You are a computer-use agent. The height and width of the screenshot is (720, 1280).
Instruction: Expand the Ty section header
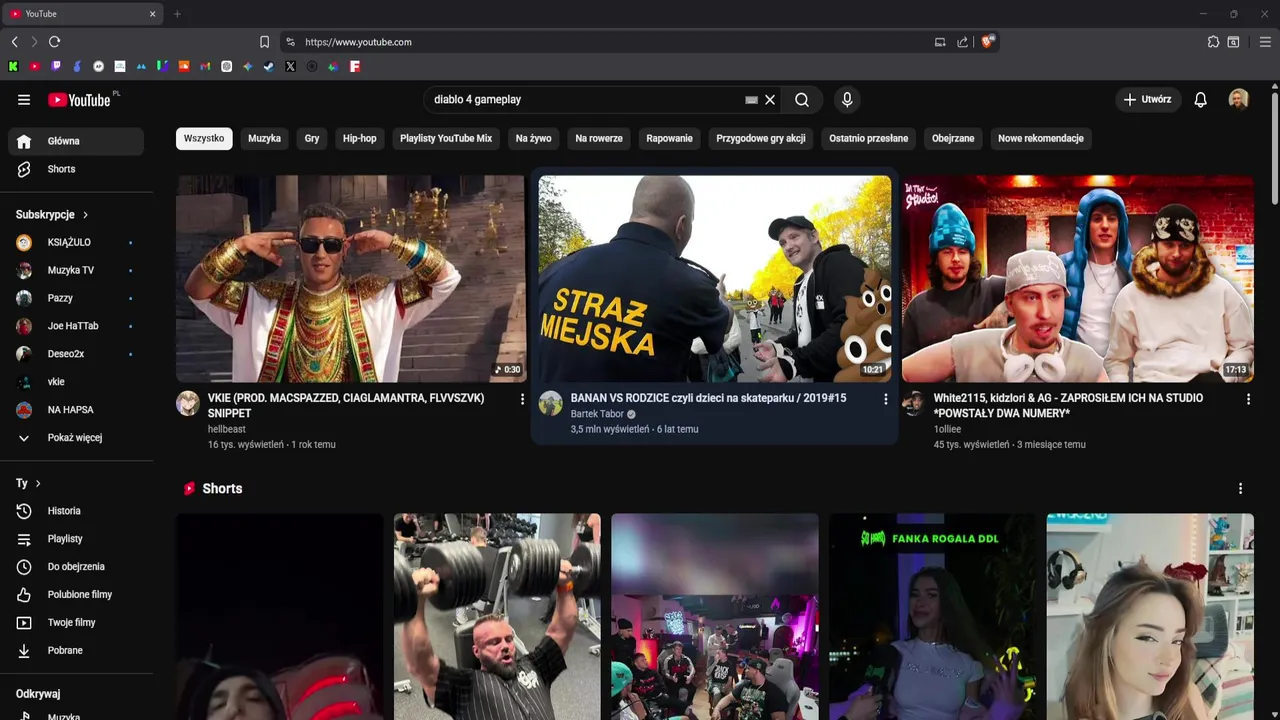(28, 483)
